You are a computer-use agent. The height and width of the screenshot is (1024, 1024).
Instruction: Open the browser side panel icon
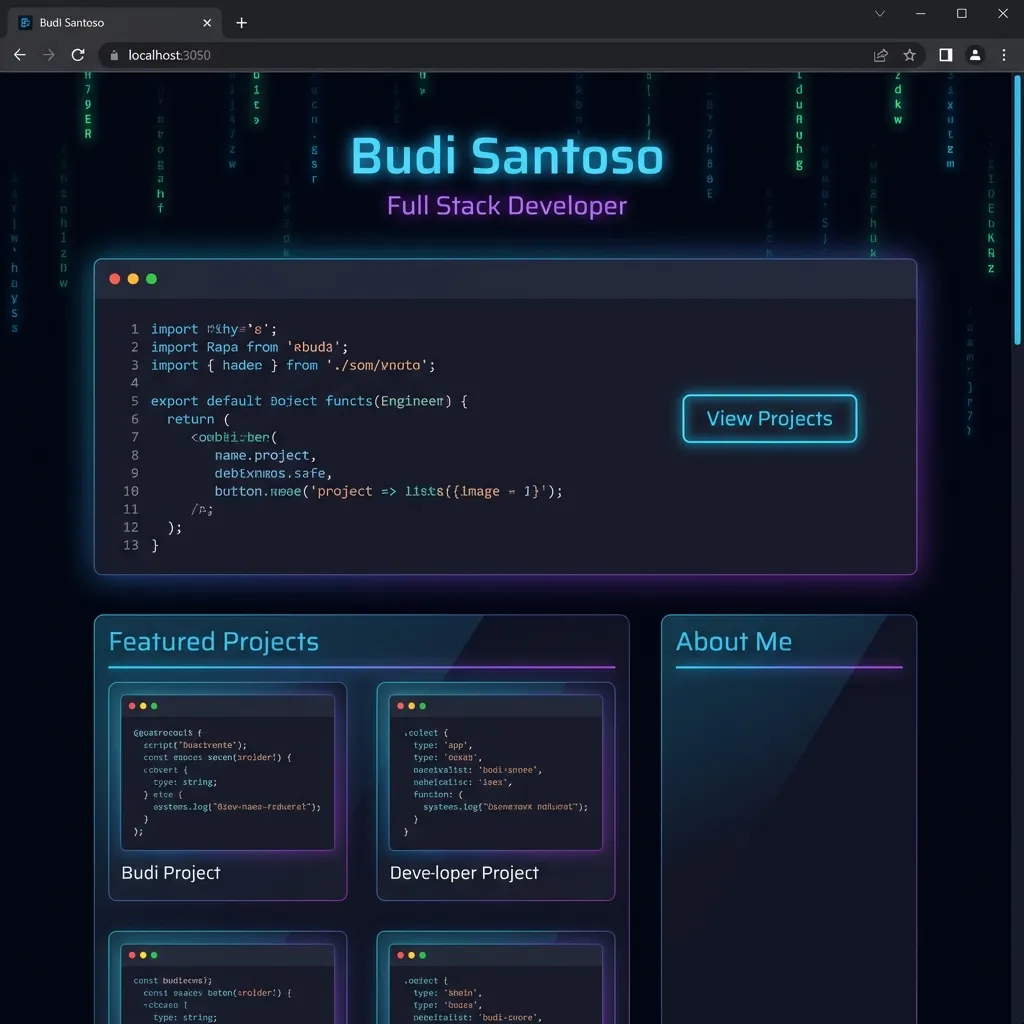tap(944, 55)
